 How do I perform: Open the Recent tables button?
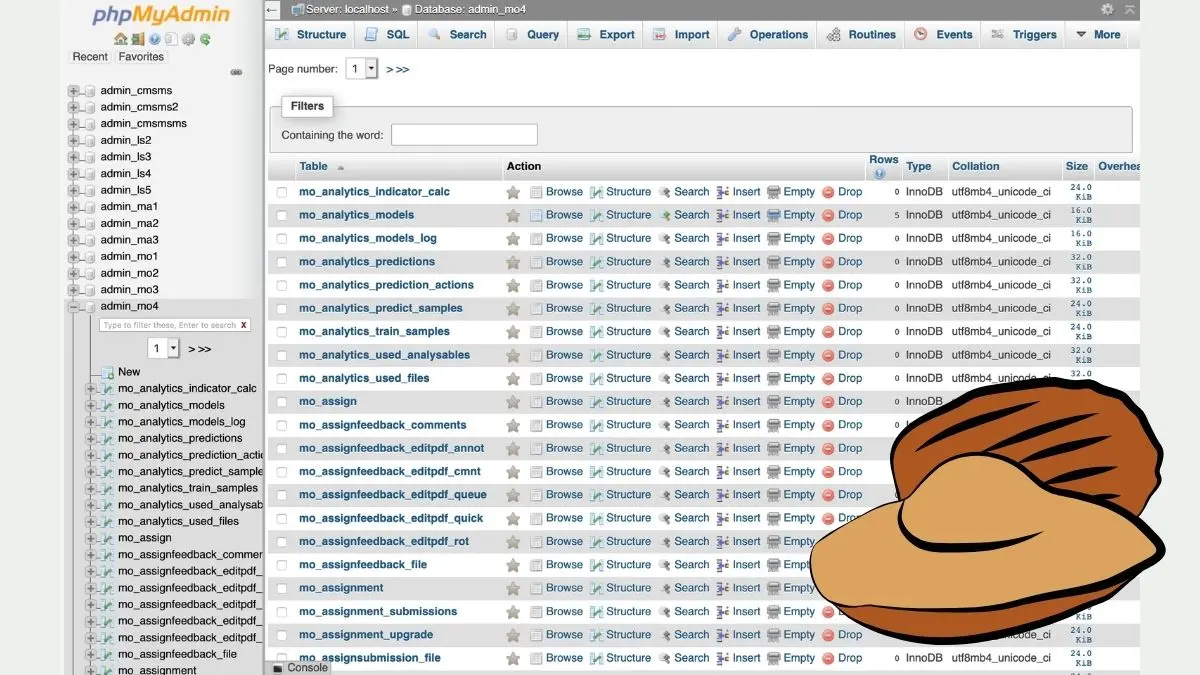click(90, 57)
